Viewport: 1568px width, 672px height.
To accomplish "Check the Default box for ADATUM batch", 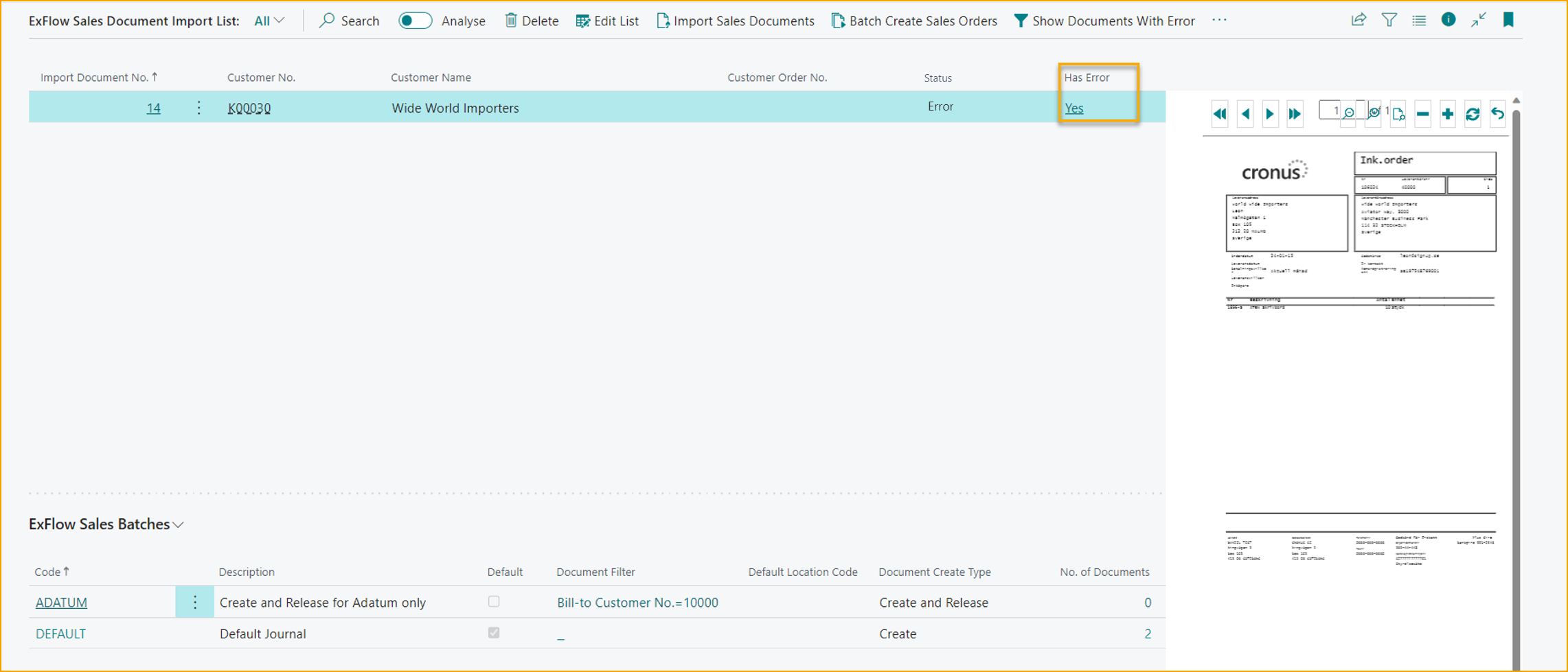I will tap(494, 602).
